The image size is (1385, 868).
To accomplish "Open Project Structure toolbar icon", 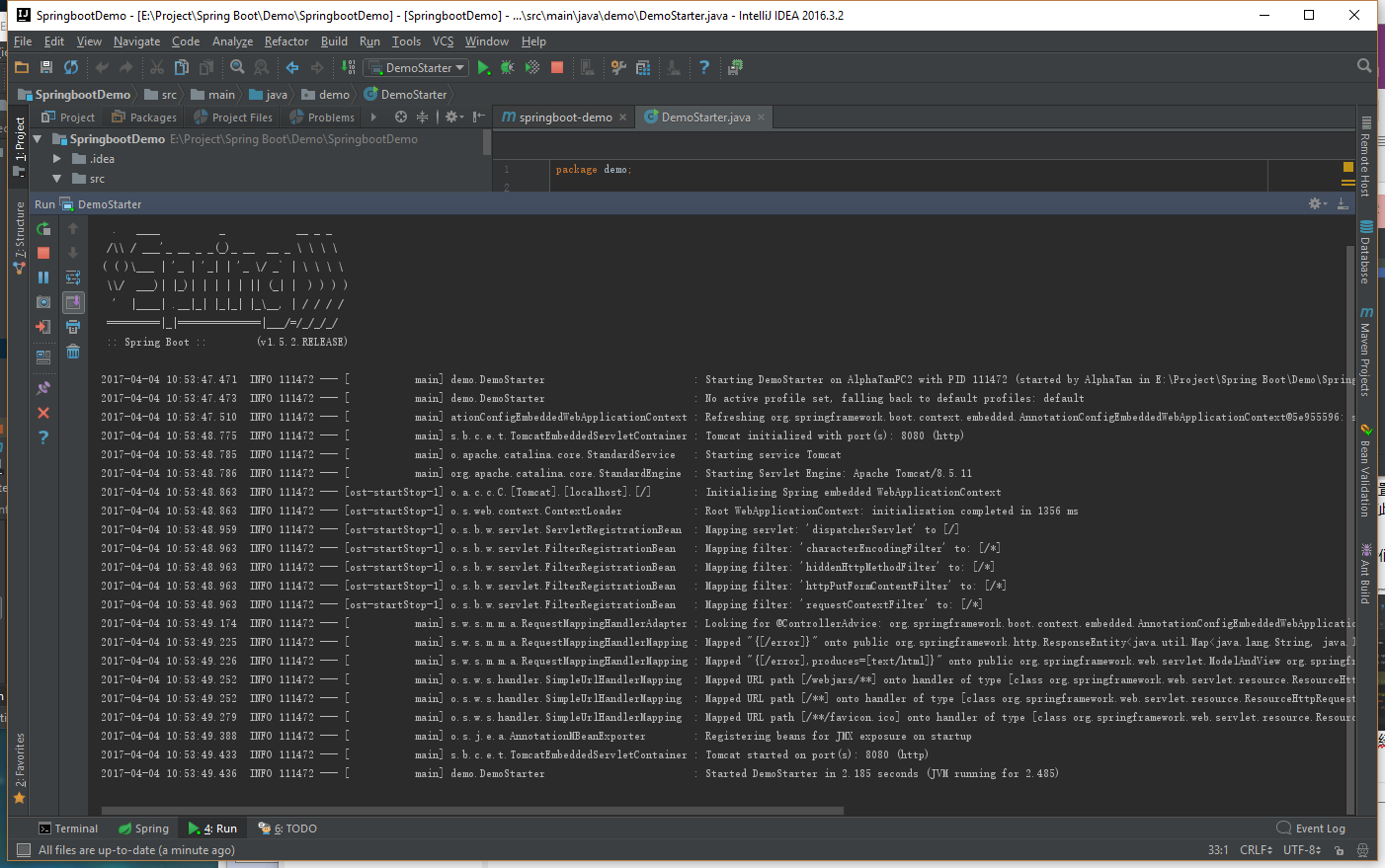I will pos(643,67).
